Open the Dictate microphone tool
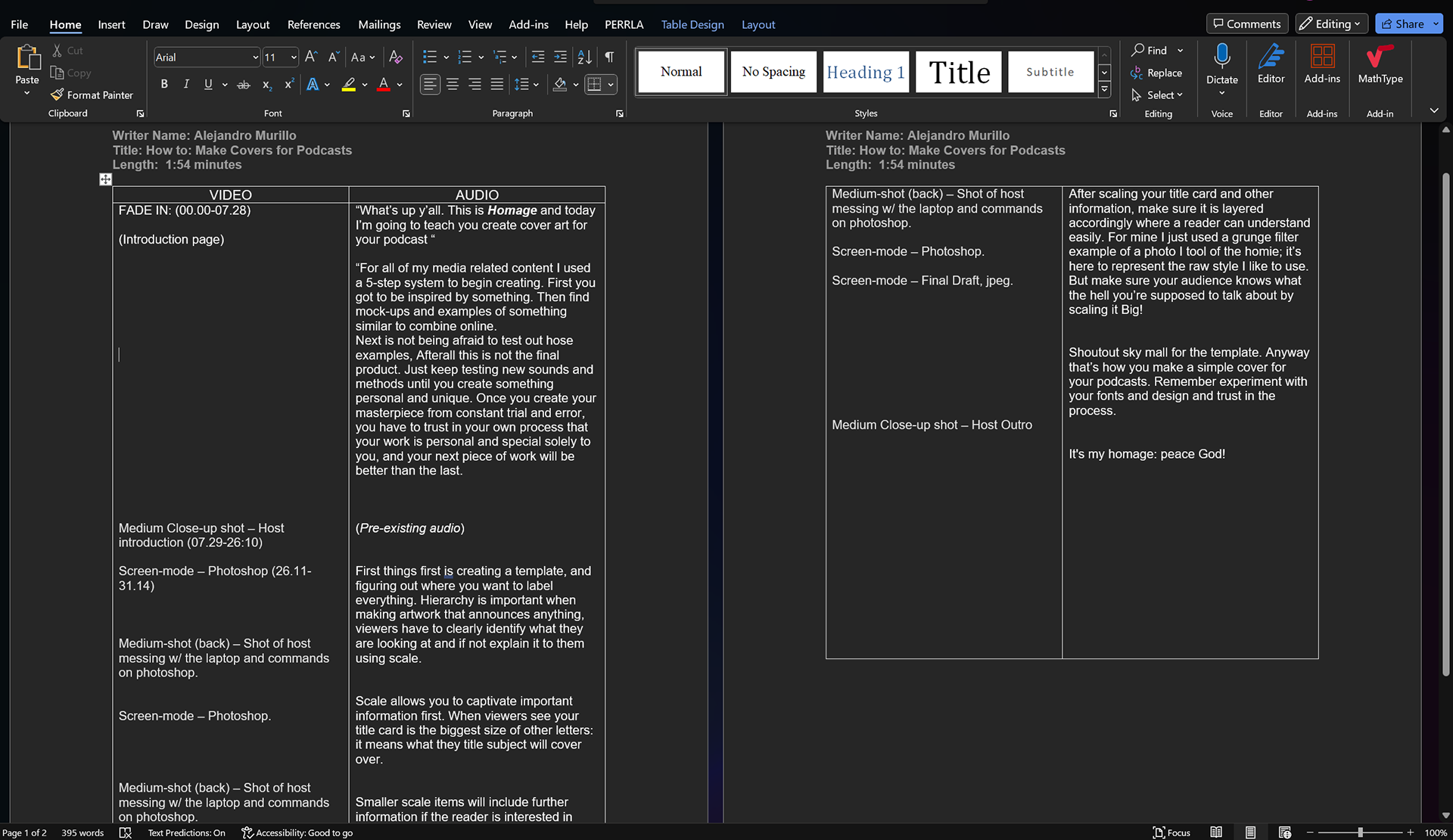This screenshot has width=1453, height=840. (x=1221, y=57)
